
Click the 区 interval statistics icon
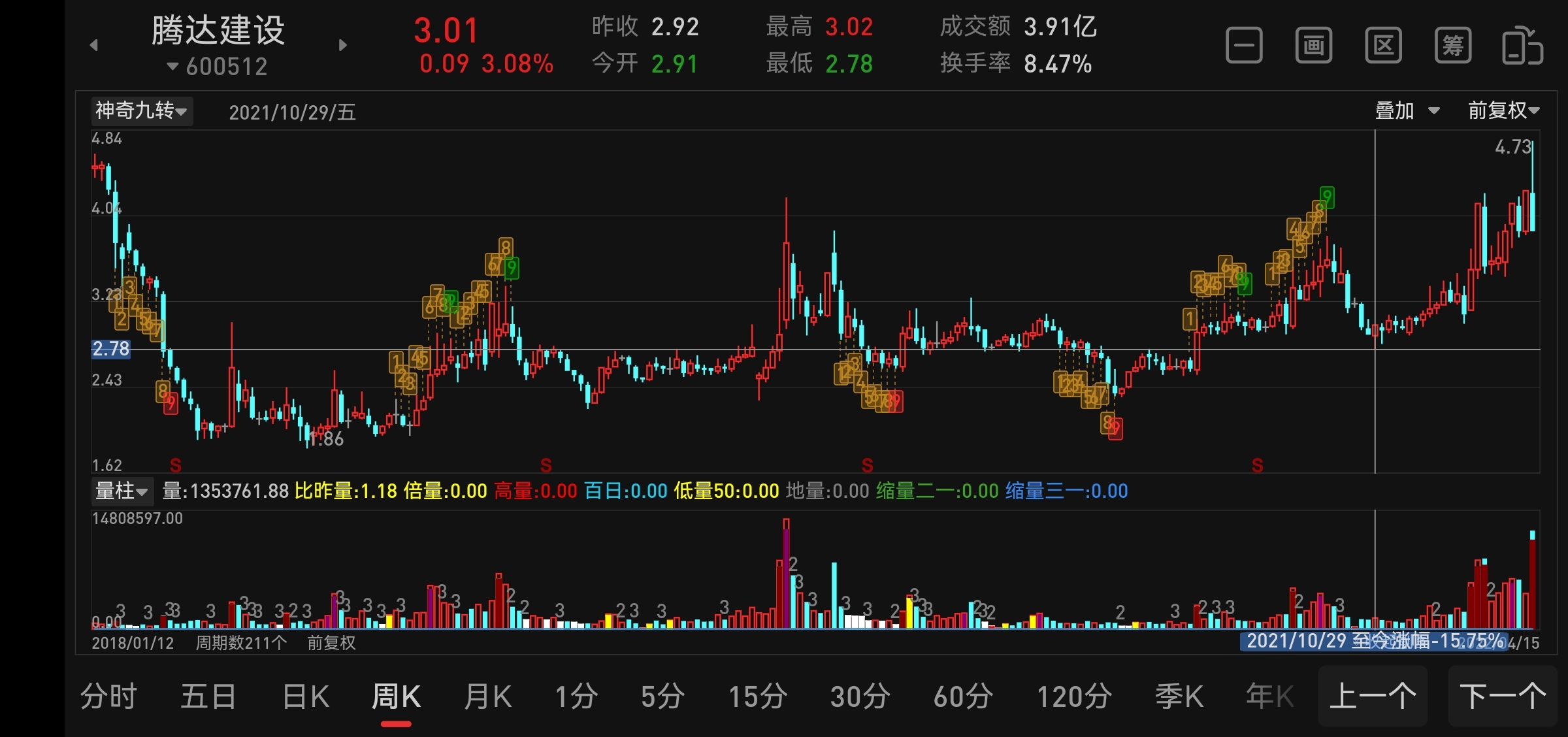1383,46
